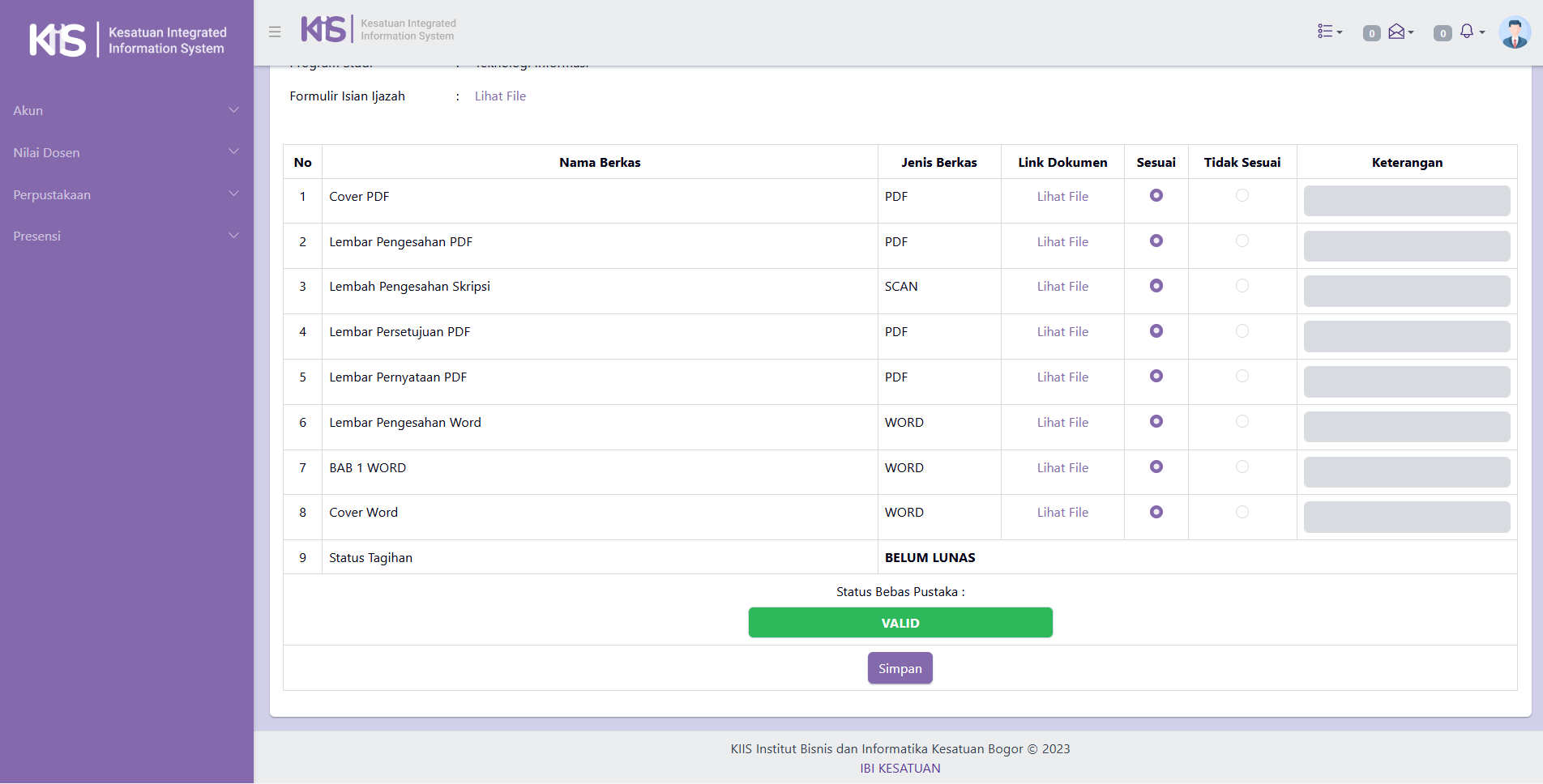The width and height of the screenshot is (1543, 784).
Task: Click the hamburger menu icon
Action: pyautogui.click(x=275, y=32)
